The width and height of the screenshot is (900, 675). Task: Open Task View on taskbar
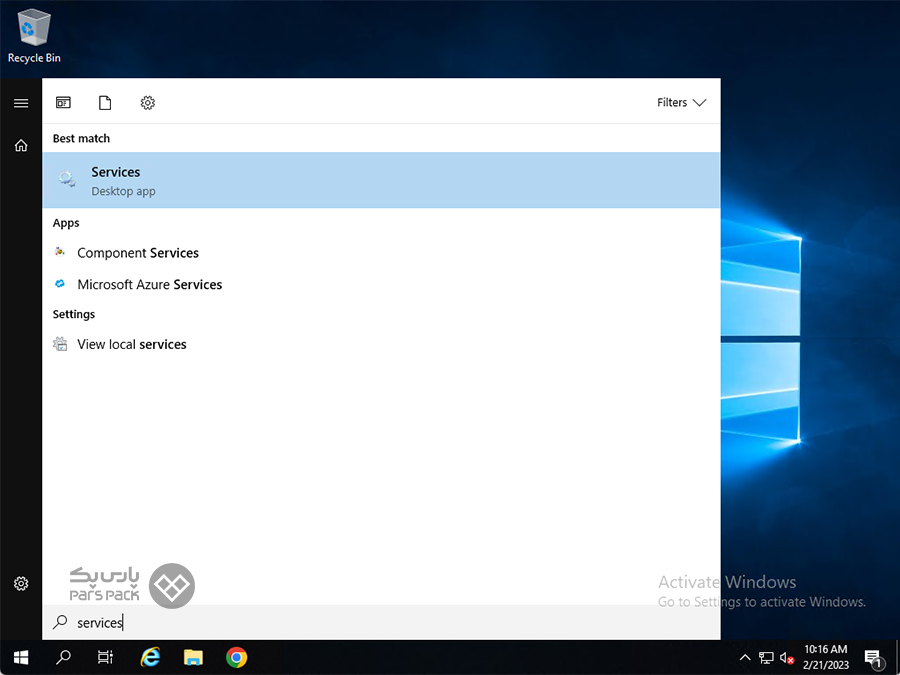pyautogui.click(x=106, y=657)
